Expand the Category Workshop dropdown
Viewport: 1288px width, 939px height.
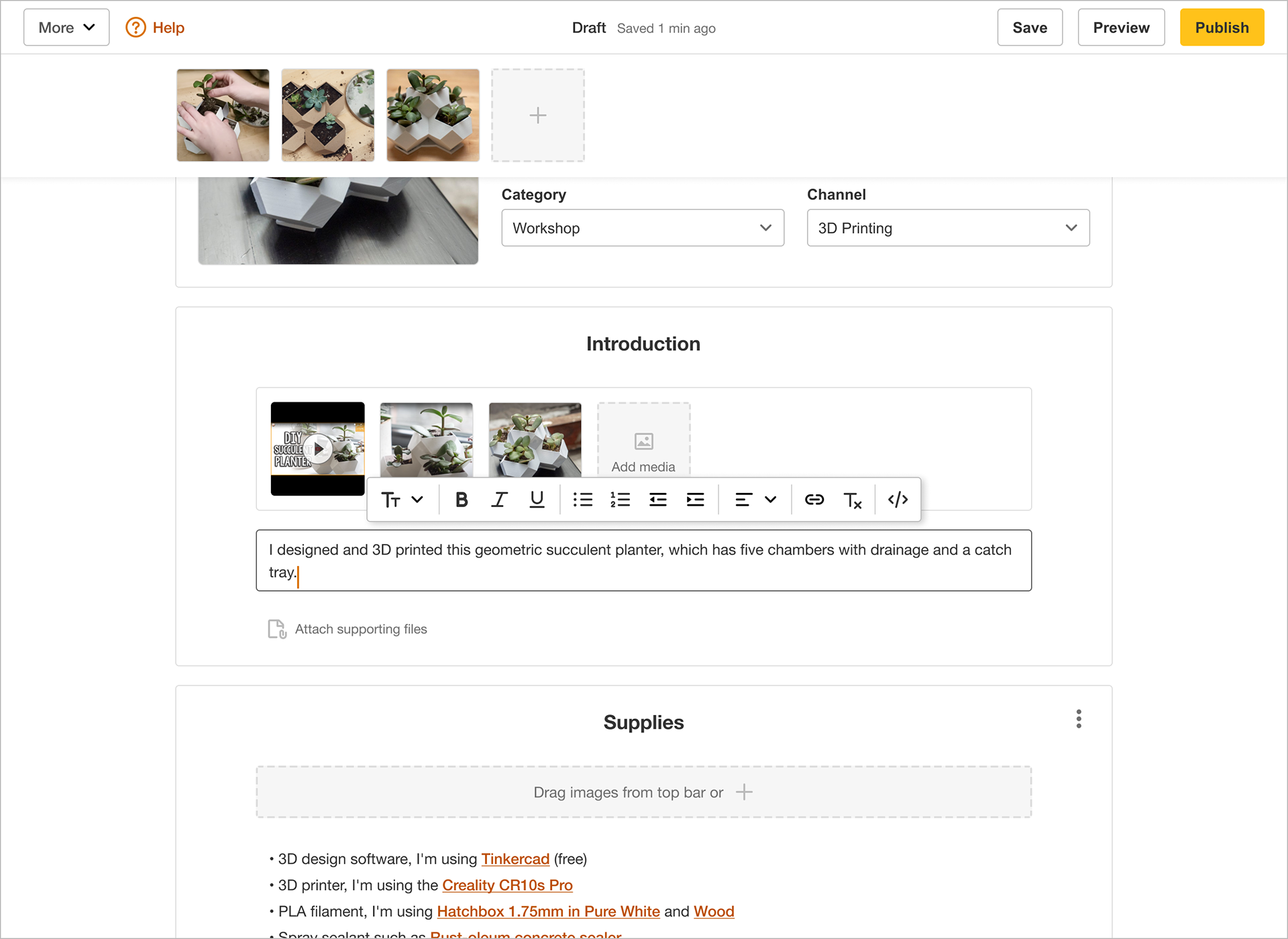(643, 228)
